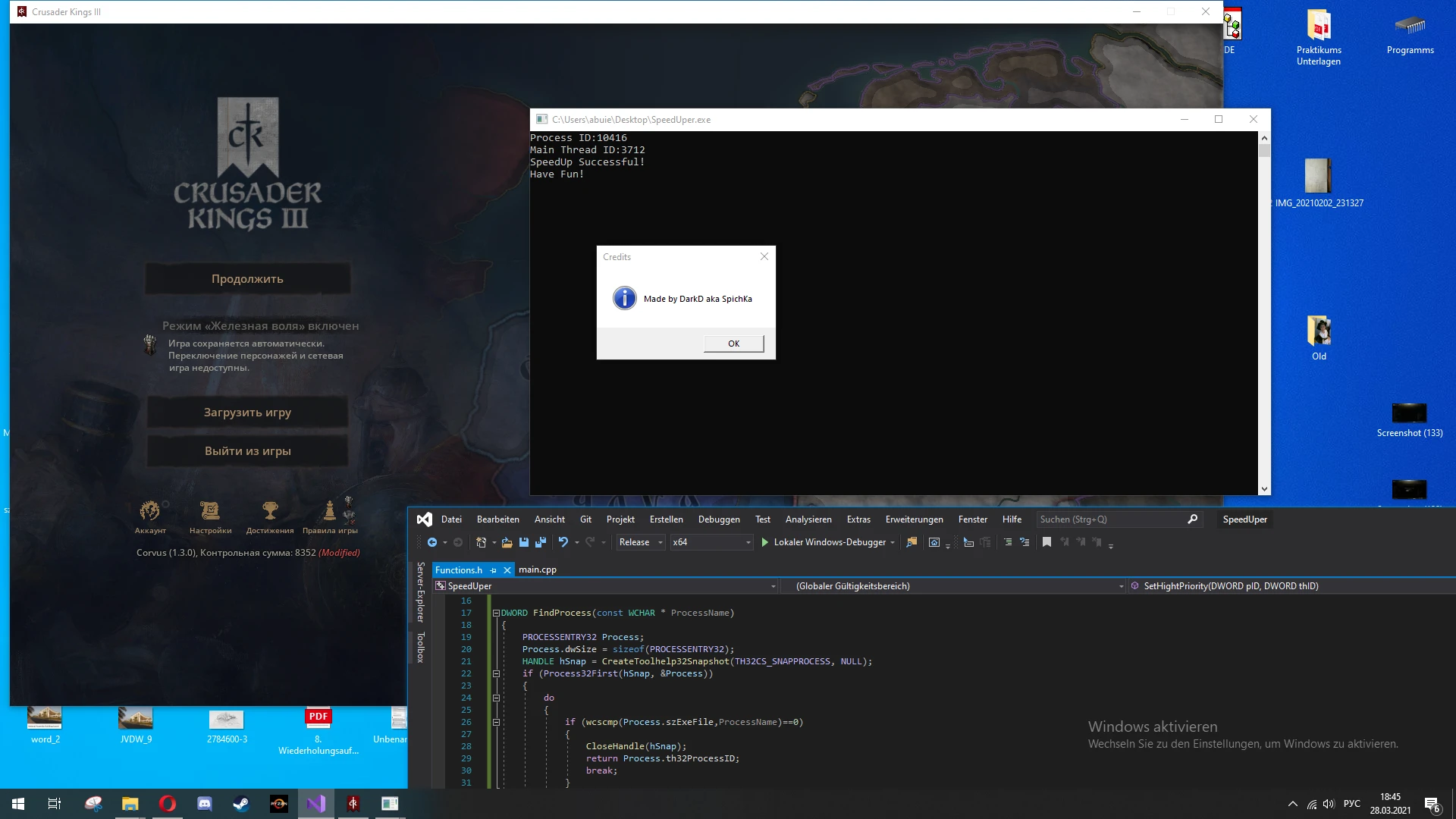Viewport: 1456px width, 819px height.
Task: Click Navigate Backward arrow icon
Action: coord(432,542)
